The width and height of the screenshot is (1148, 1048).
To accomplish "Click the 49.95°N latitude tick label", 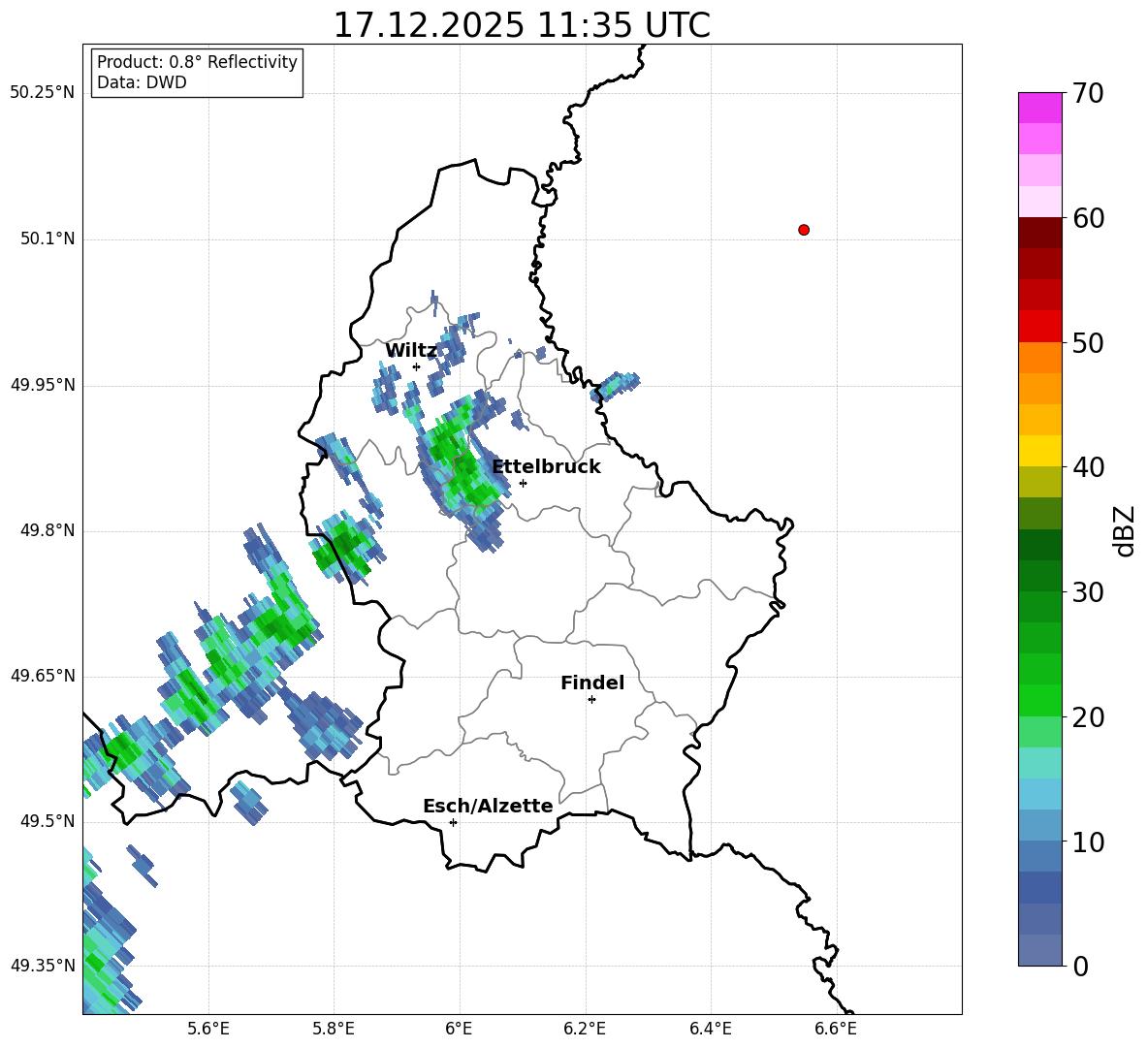I will (x=43, y=385).
